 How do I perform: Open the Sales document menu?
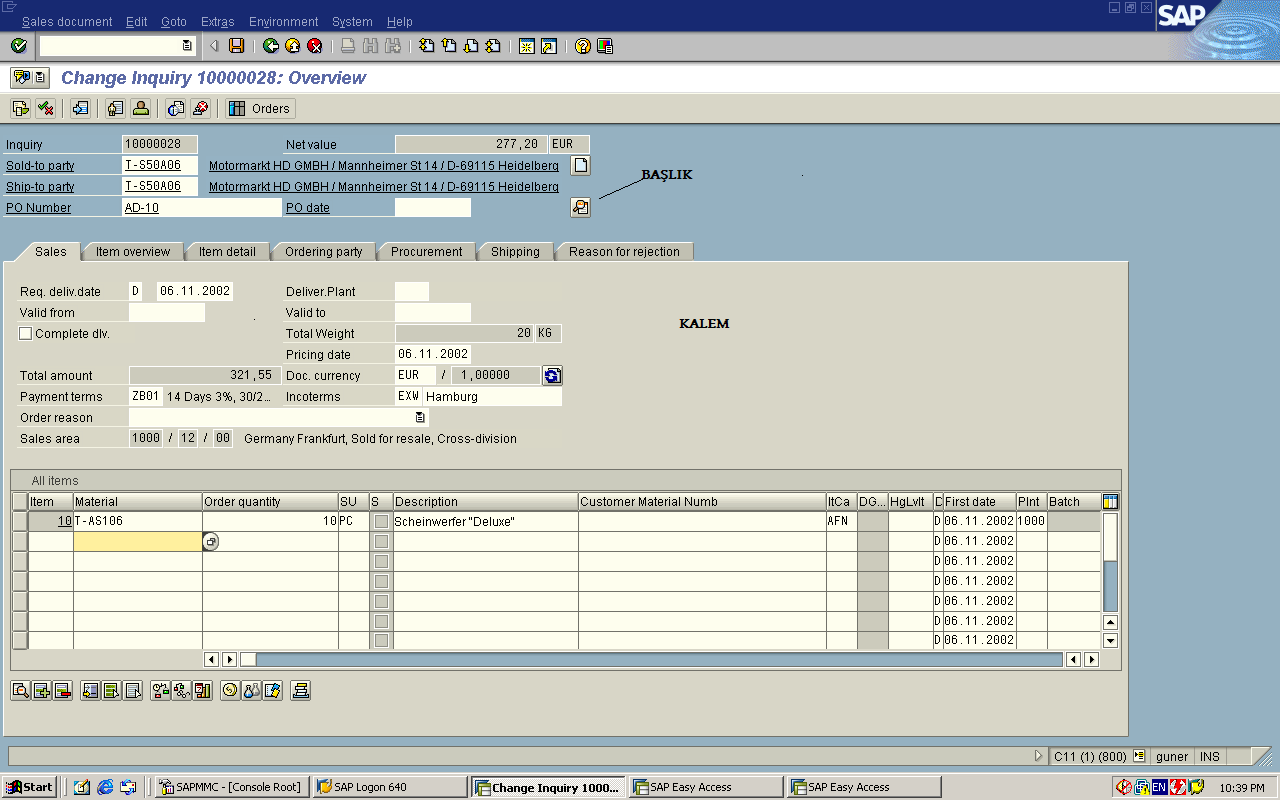click(x=67, y=22)
